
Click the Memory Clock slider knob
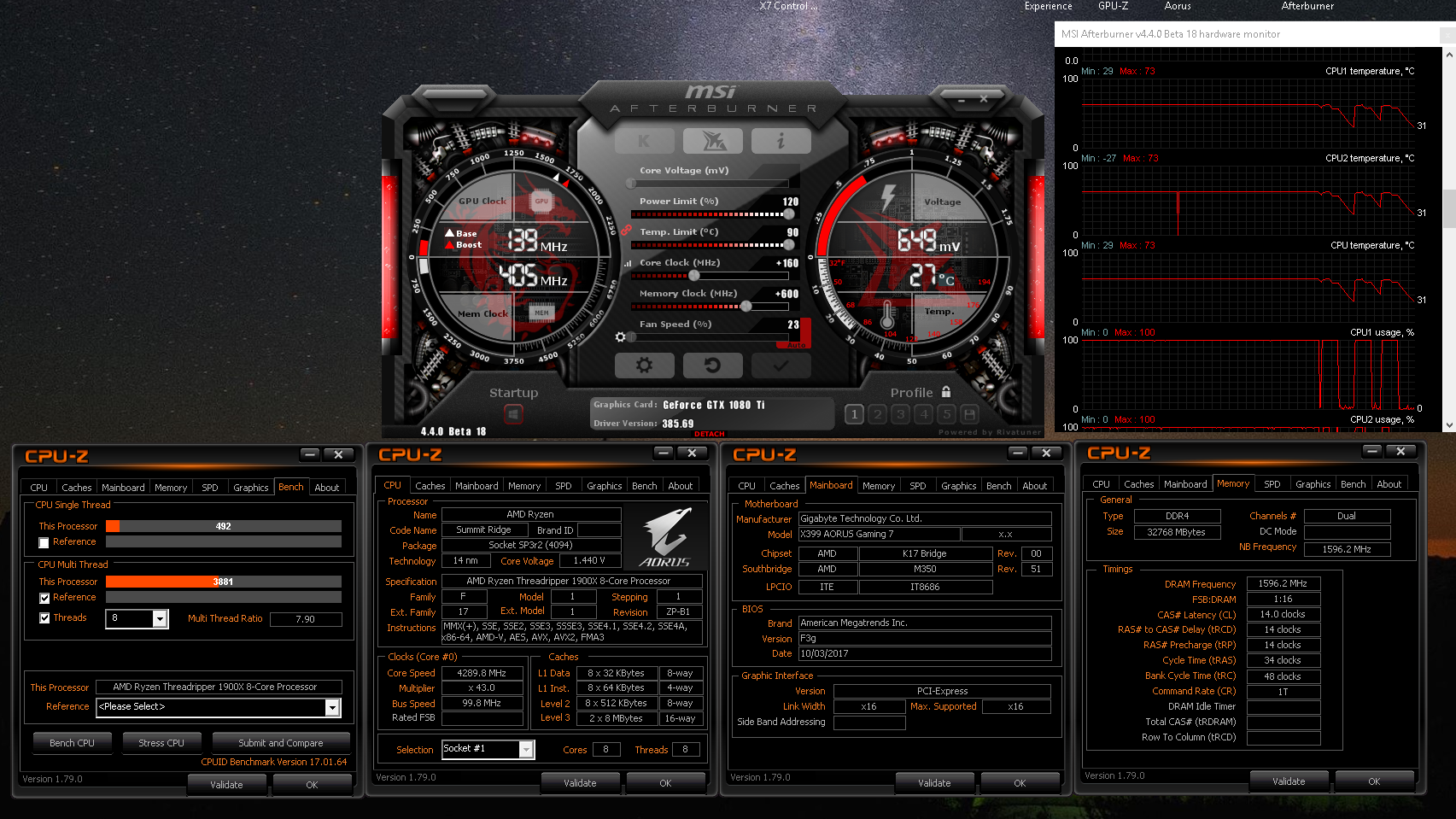click(x=746, y=307)
